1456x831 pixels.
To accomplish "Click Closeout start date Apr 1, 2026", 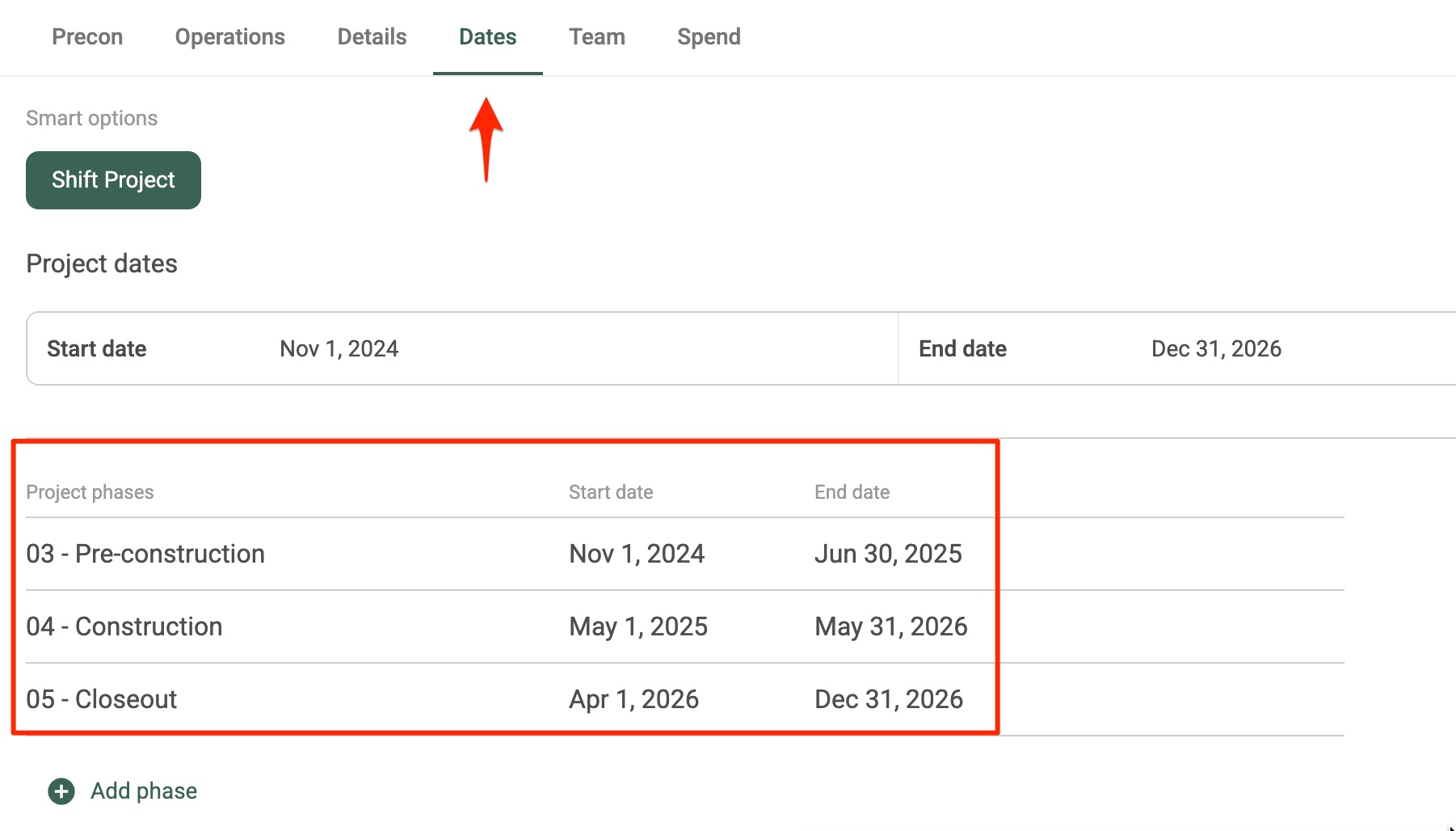I will tap(634, 699).
